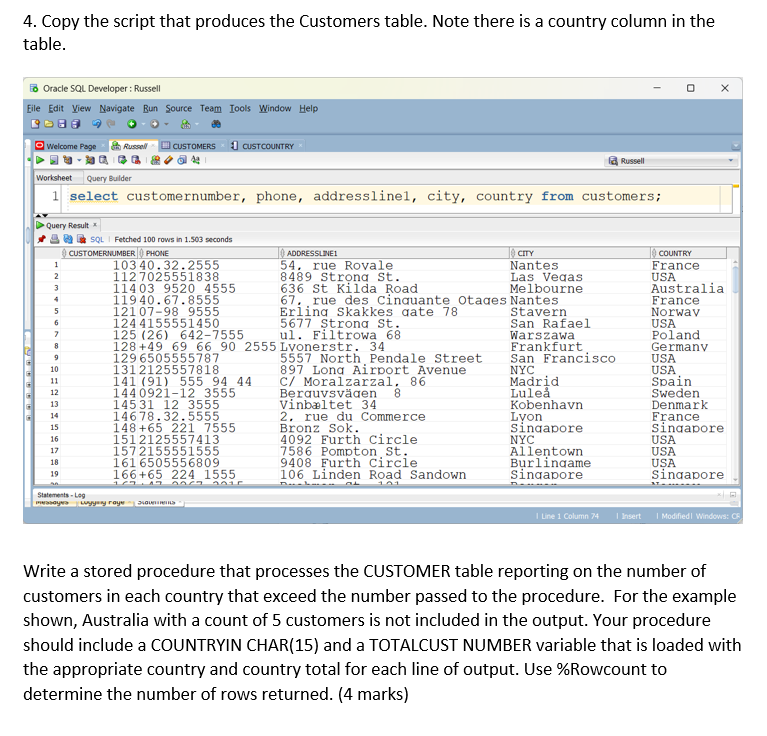Screen dimensions: 767x736
Task: Click the Explain Plan icon
Action: point(68,160)
